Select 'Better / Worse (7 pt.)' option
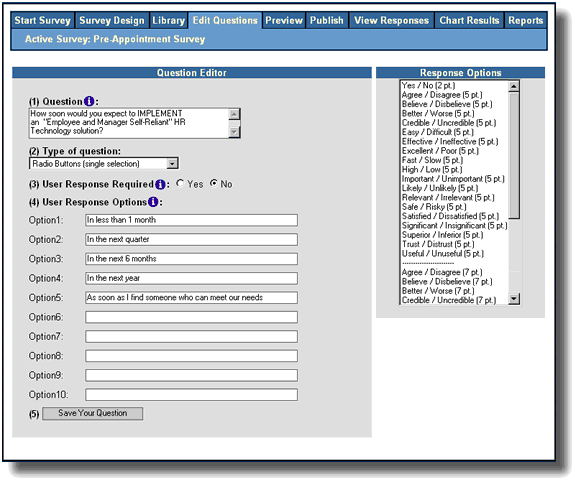Screen dimensions: 575x480 tap(438, 291)
